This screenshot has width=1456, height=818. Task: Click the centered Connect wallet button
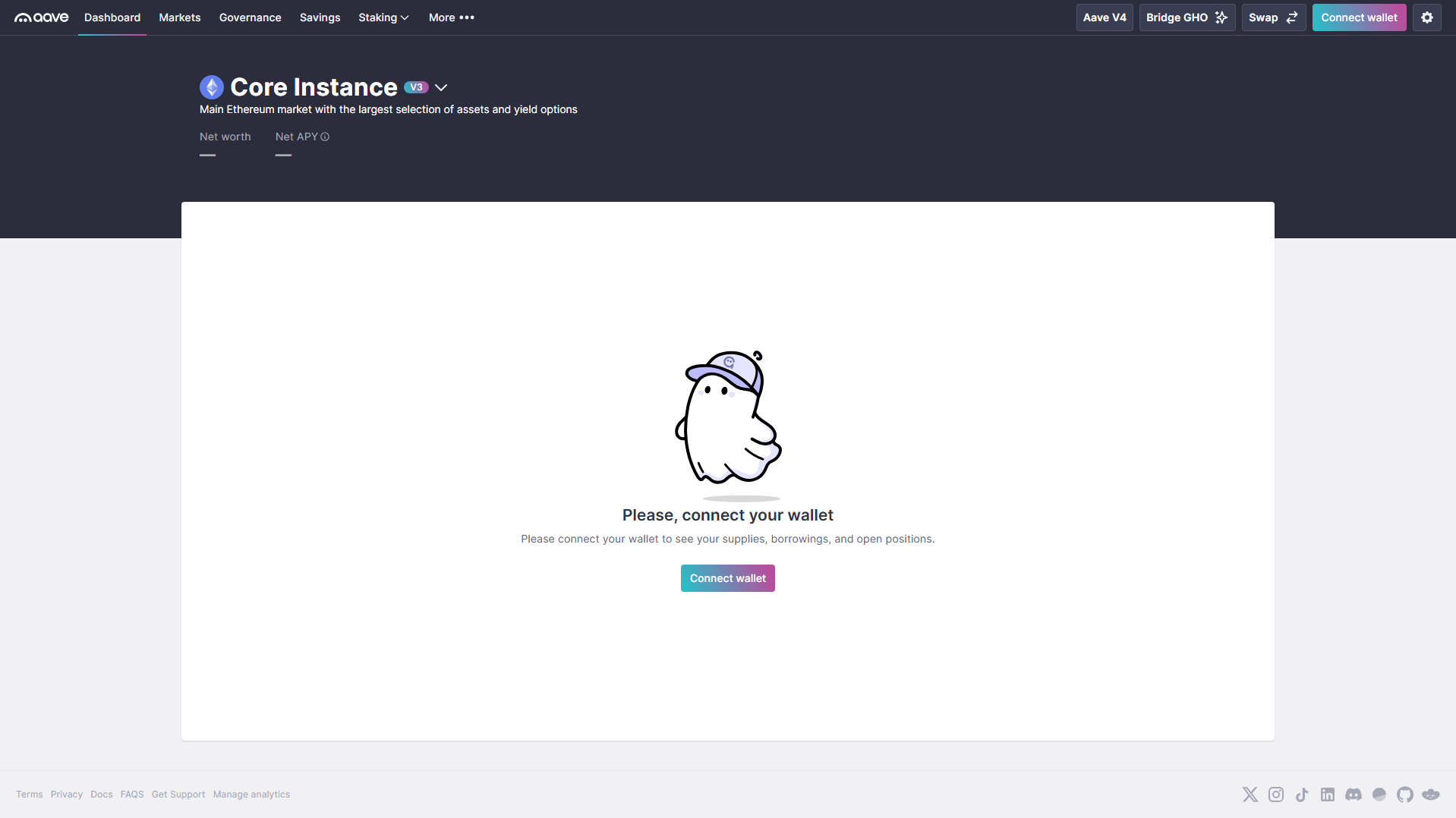pyautogui.click(x=728, y=578)
